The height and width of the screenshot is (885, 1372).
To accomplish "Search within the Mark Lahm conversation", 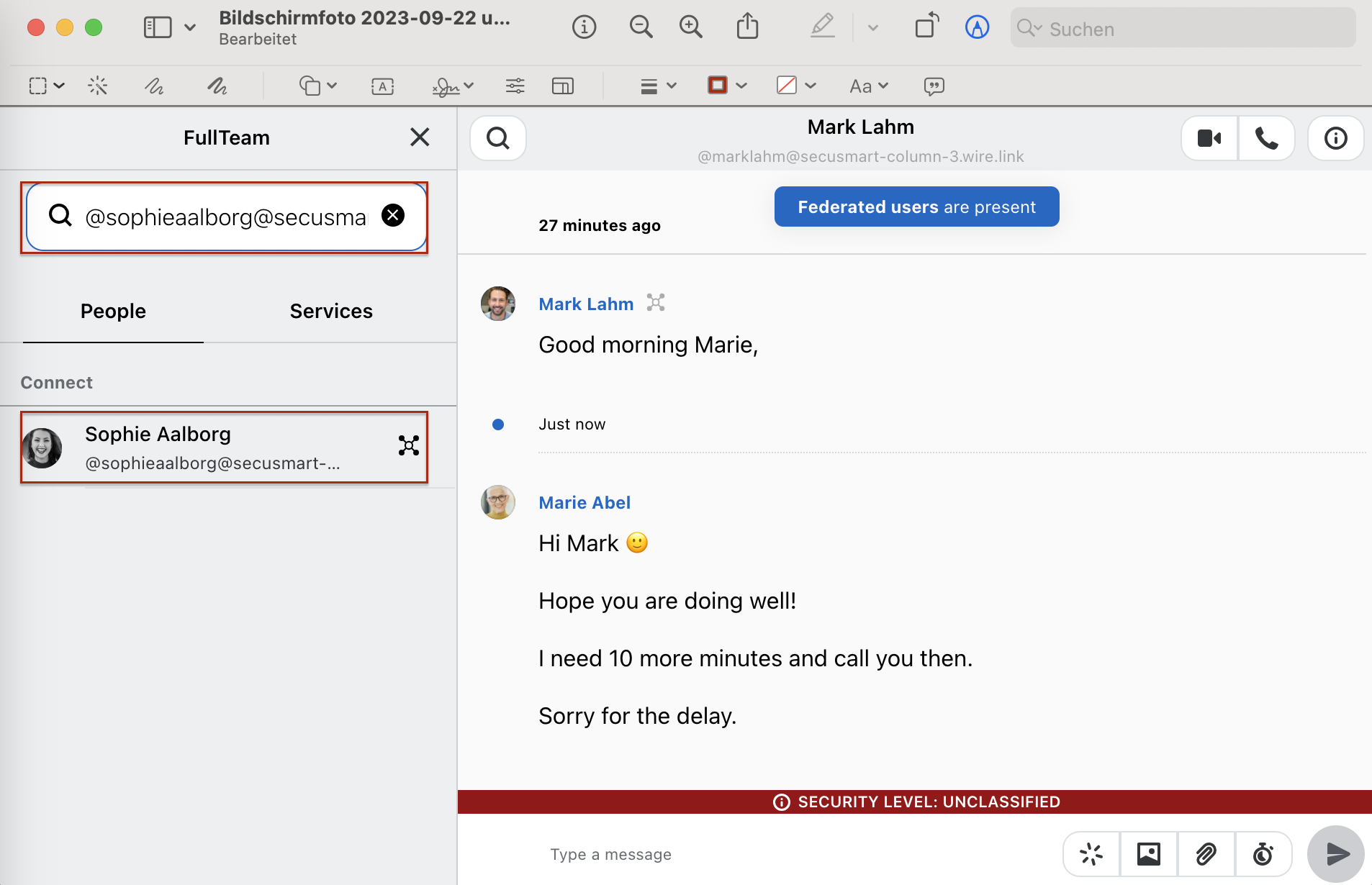I will 498,137.
